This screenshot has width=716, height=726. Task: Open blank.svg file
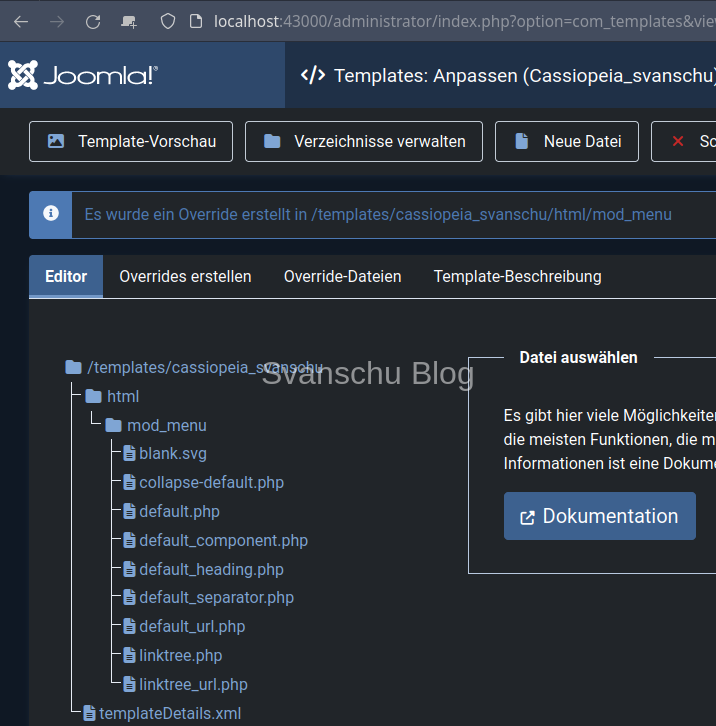click(x=172, y=453)
